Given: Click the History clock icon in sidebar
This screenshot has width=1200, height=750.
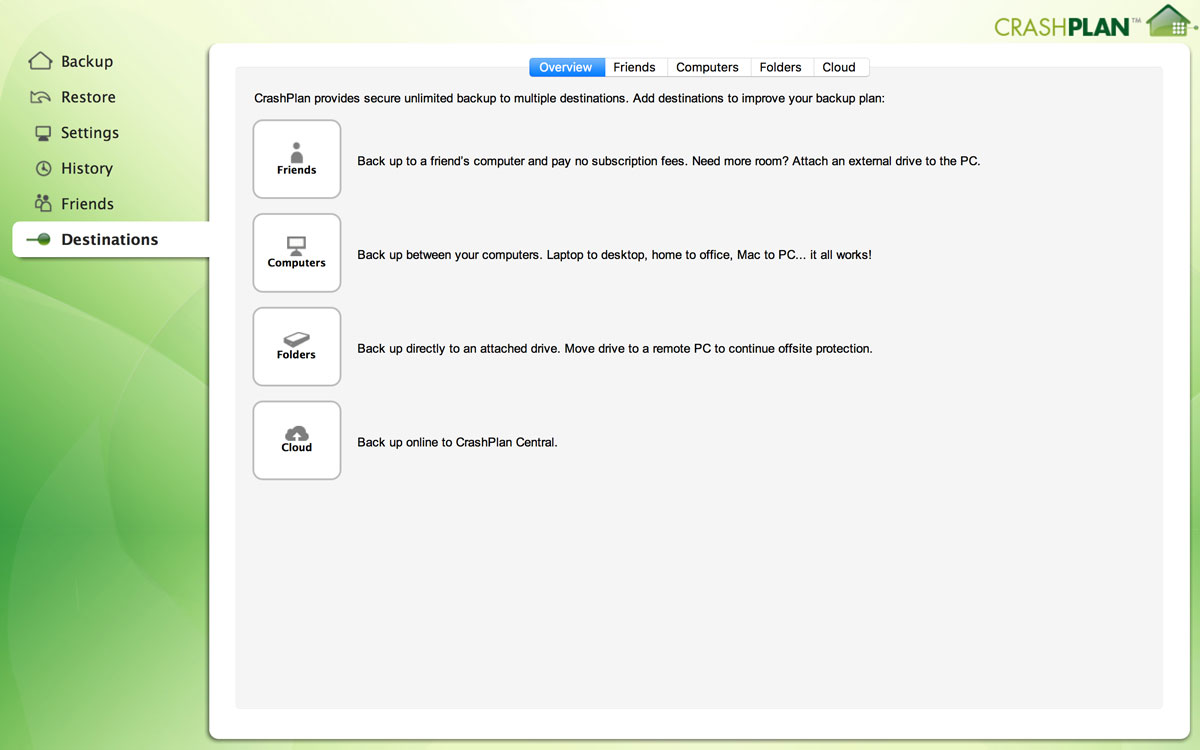Looking at the screenshot, I should tap(42, 169).
